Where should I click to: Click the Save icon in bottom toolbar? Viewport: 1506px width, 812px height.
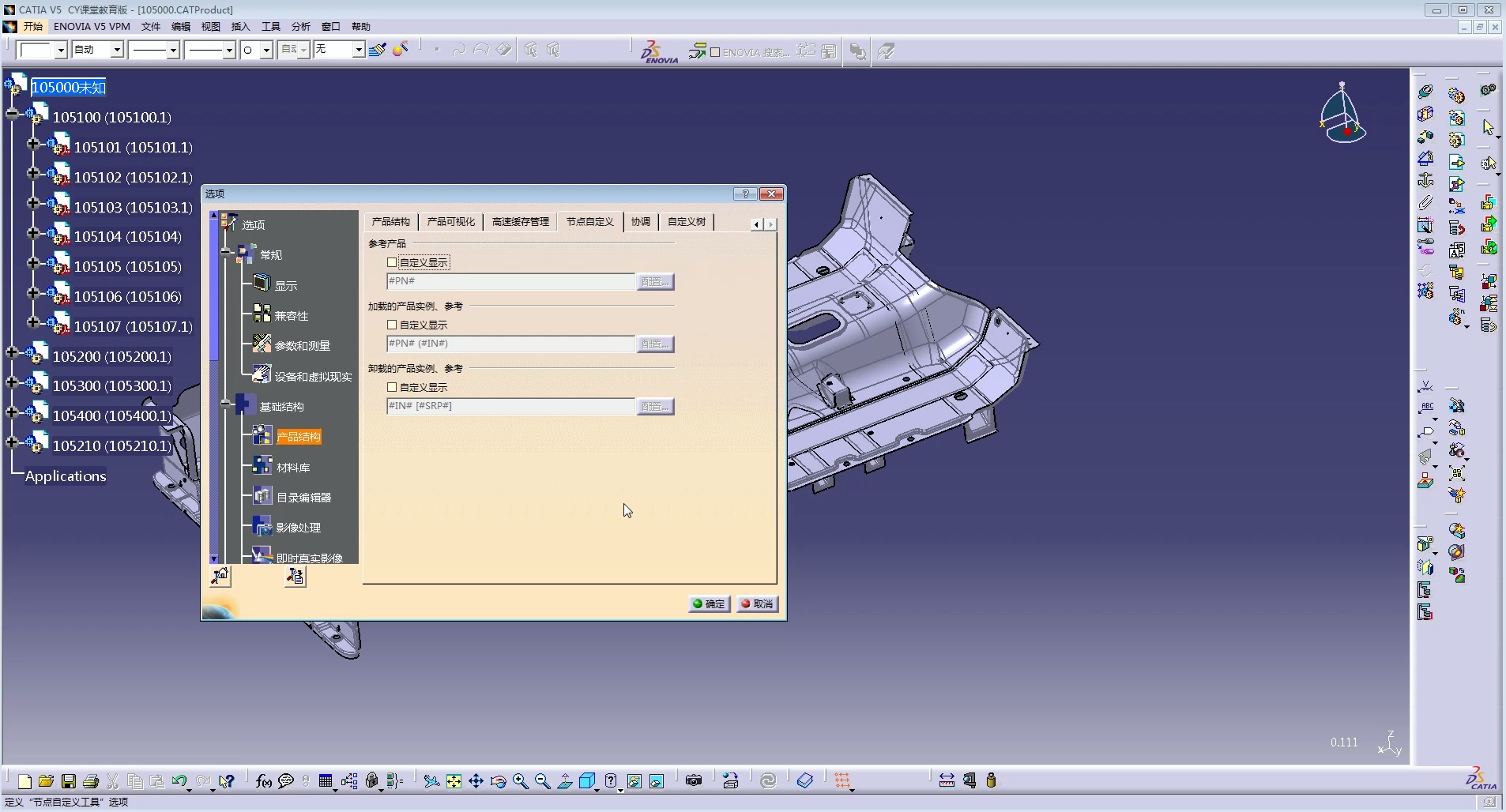[x=69, y=781]
